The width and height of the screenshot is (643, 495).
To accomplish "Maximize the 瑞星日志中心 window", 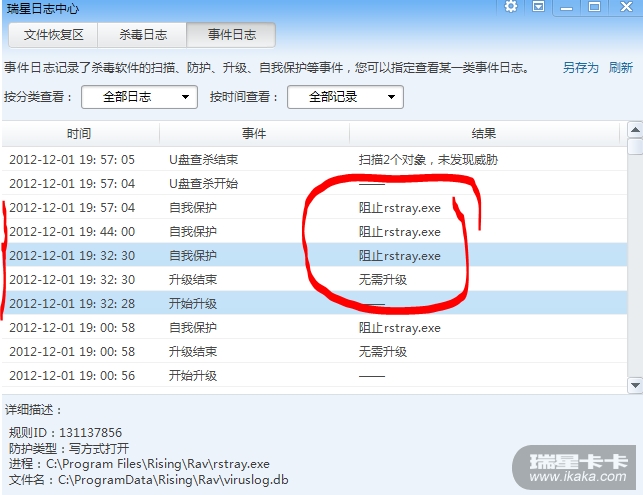I will (594, 7).
